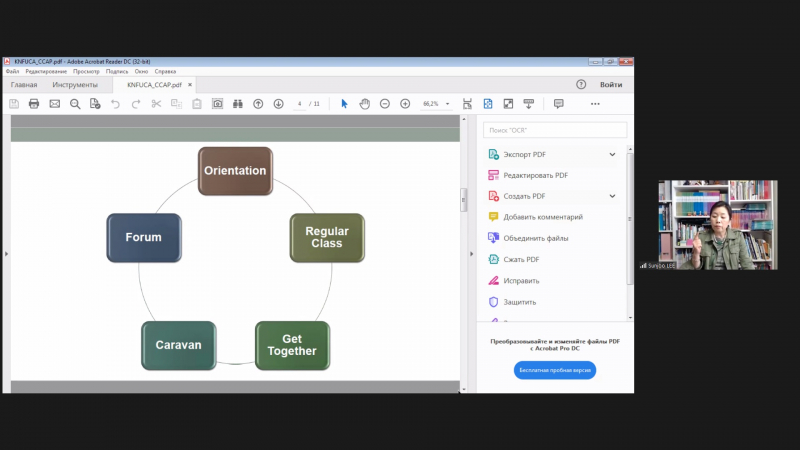Viewport: 800px width, 450px height.
Task: Open the comment speech bubble tool
Action: click(x=558, y=104)
